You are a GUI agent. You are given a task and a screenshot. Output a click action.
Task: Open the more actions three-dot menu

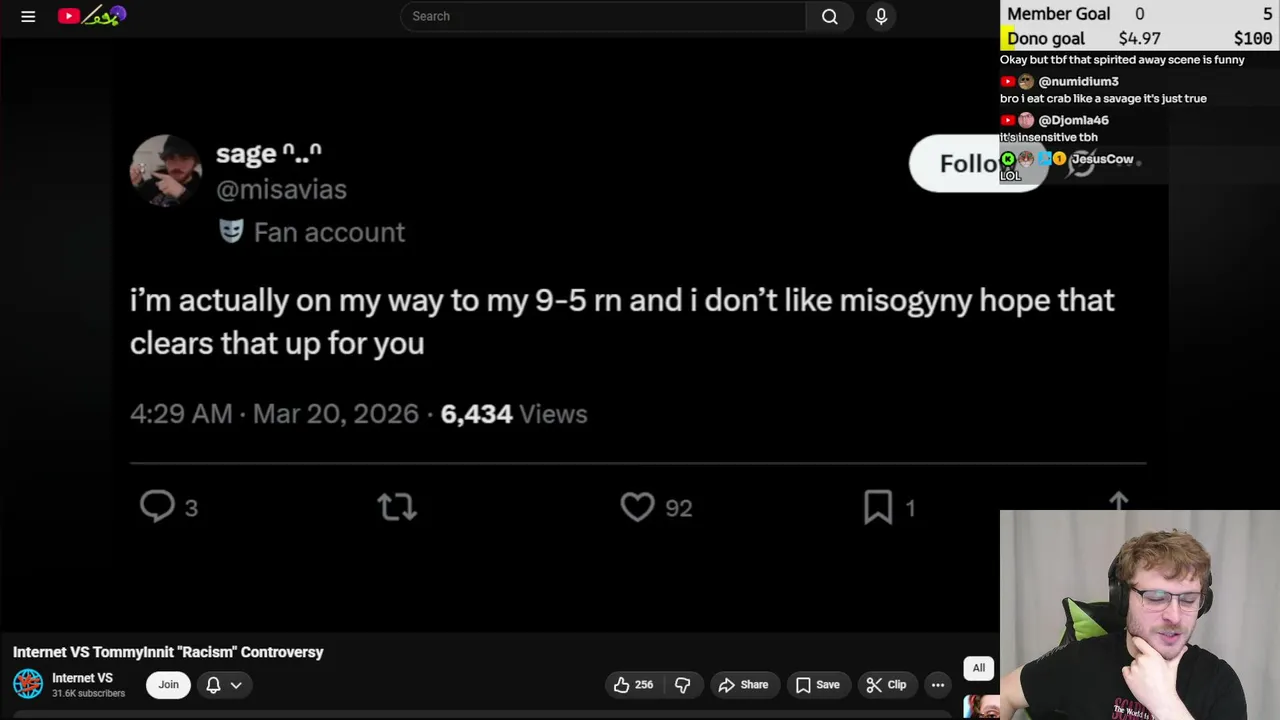[x=938, y=685]
